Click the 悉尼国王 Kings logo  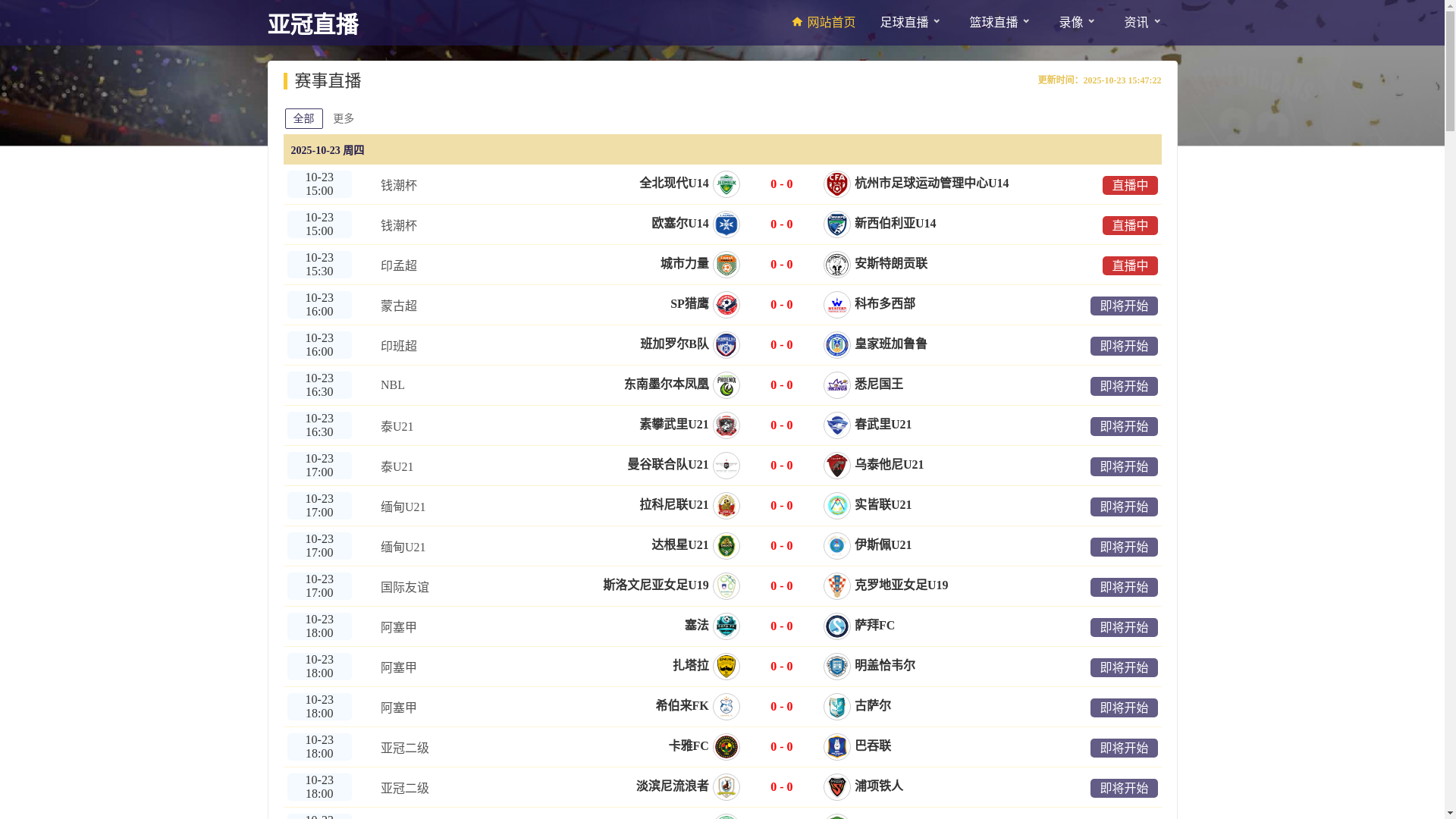pos(836,385)
